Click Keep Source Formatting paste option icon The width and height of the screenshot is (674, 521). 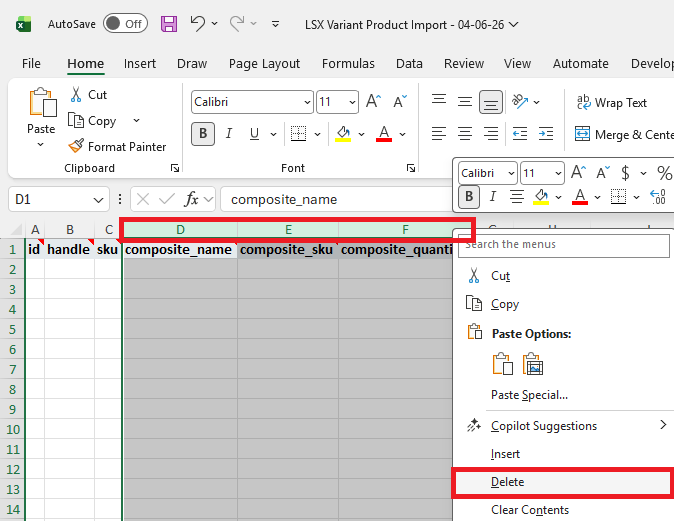[502, 364]
